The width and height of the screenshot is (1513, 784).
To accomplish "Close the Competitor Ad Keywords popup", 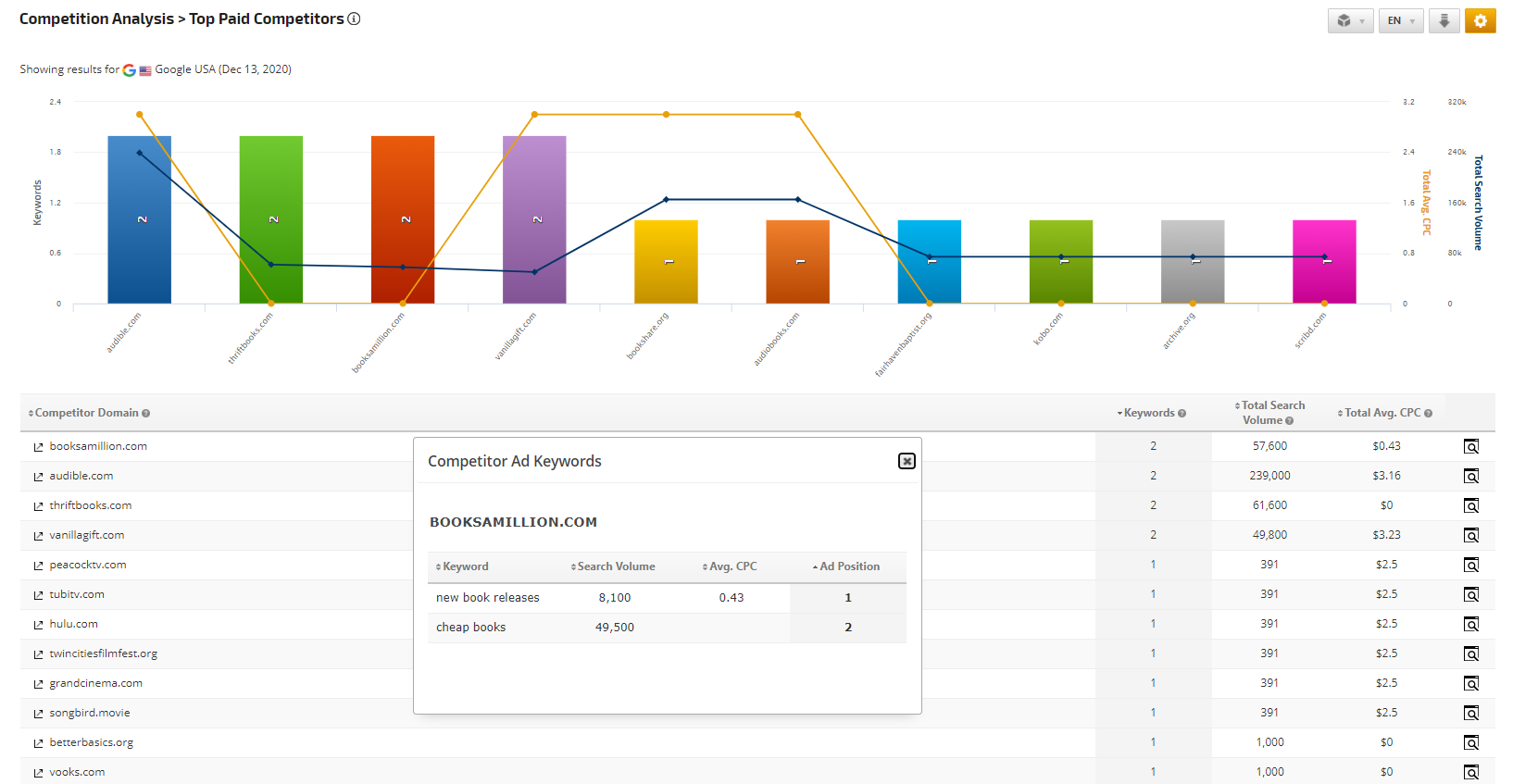I will click(x=907, y=461).
